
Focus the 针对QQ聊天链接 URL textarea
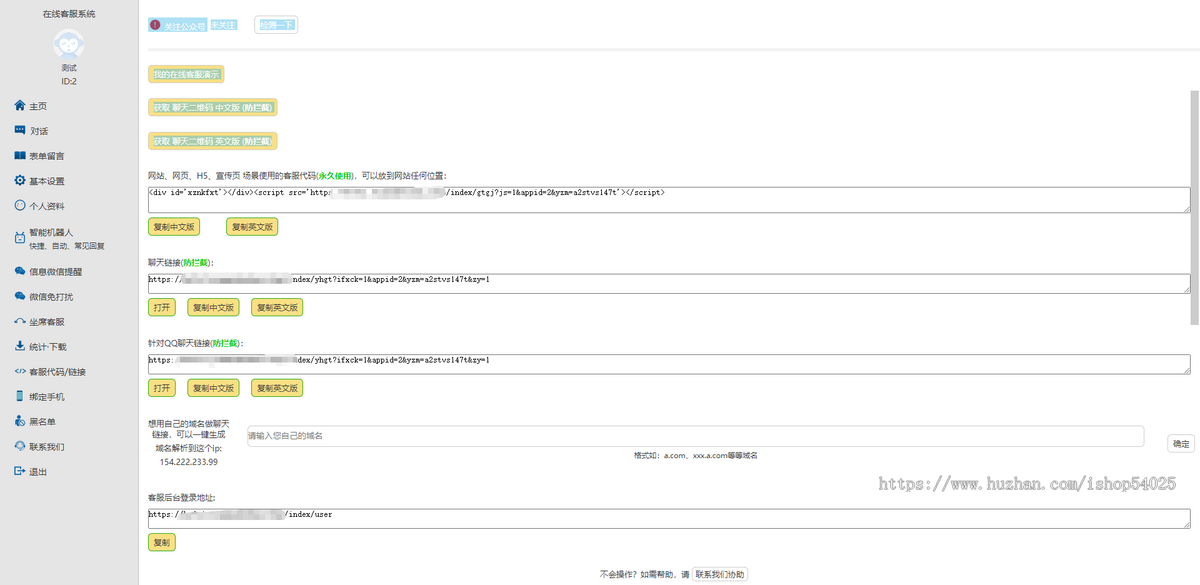(669, 363)
